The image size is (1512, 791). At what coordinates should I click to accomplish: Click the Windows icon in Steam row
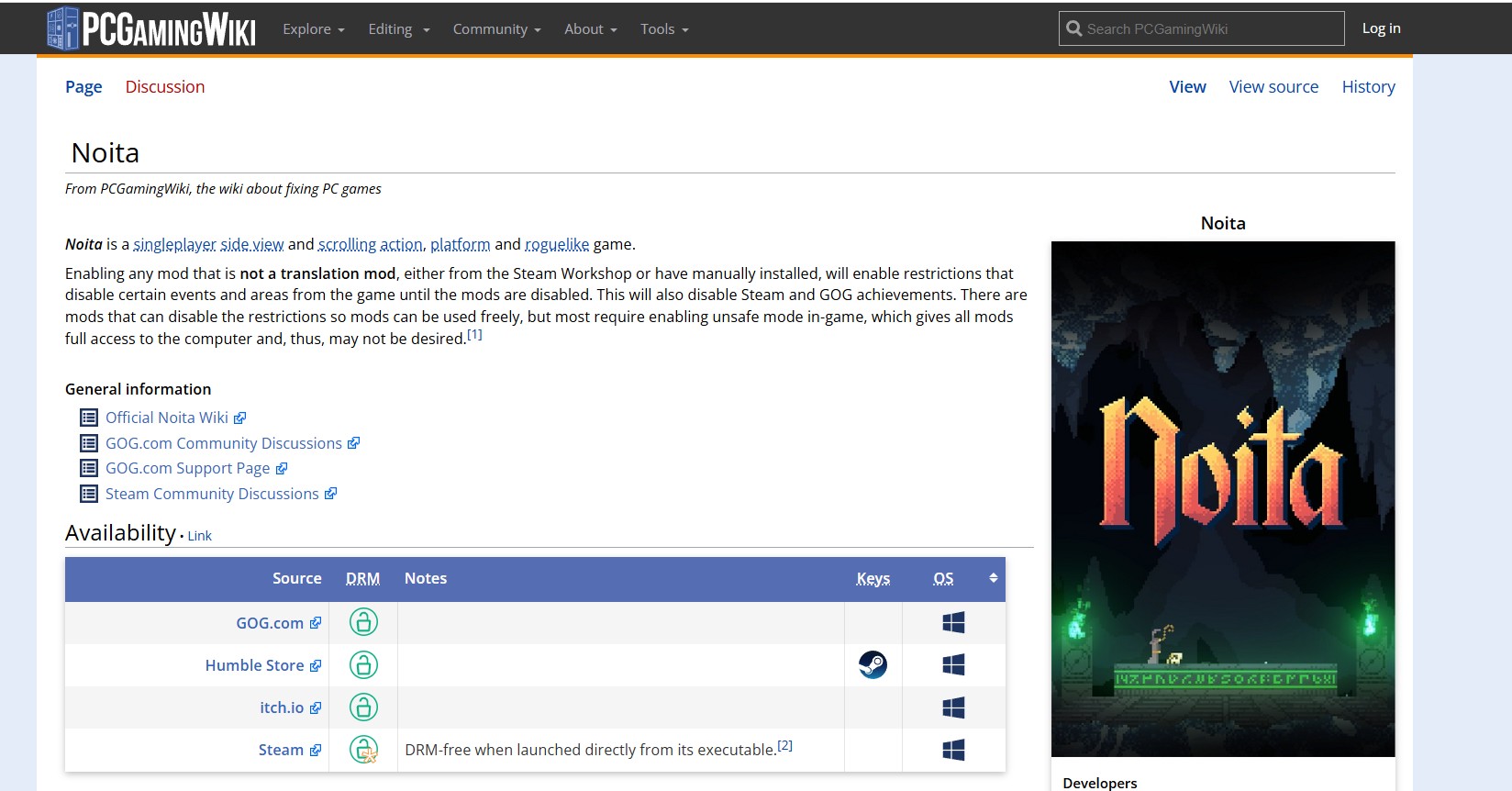[953, 751]
